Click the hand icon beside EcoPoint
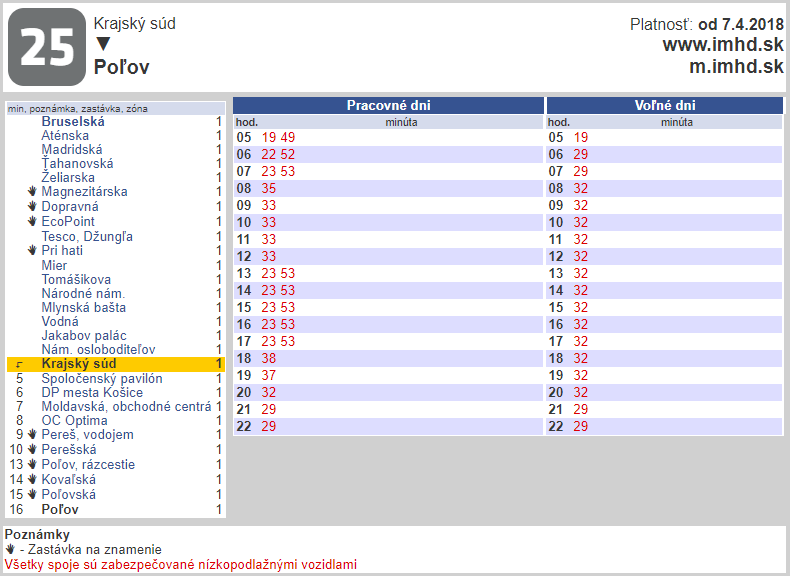Viewport: 790px width, 576px height. point(32,222)
